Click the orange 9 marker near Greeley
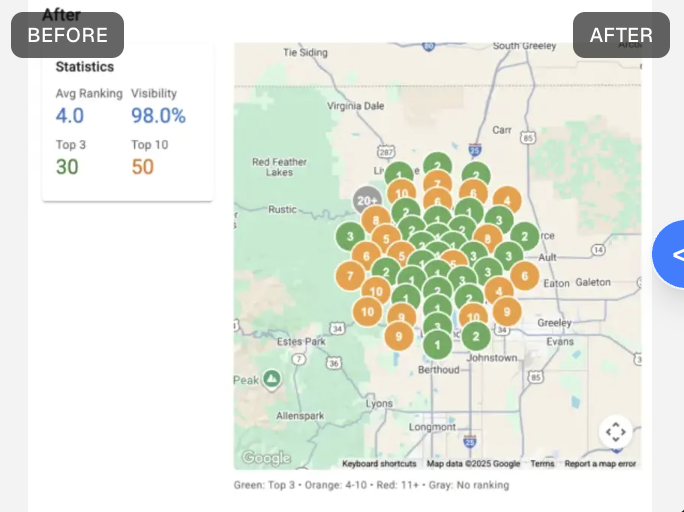684x512 pixels. click(x=507, y=312)
